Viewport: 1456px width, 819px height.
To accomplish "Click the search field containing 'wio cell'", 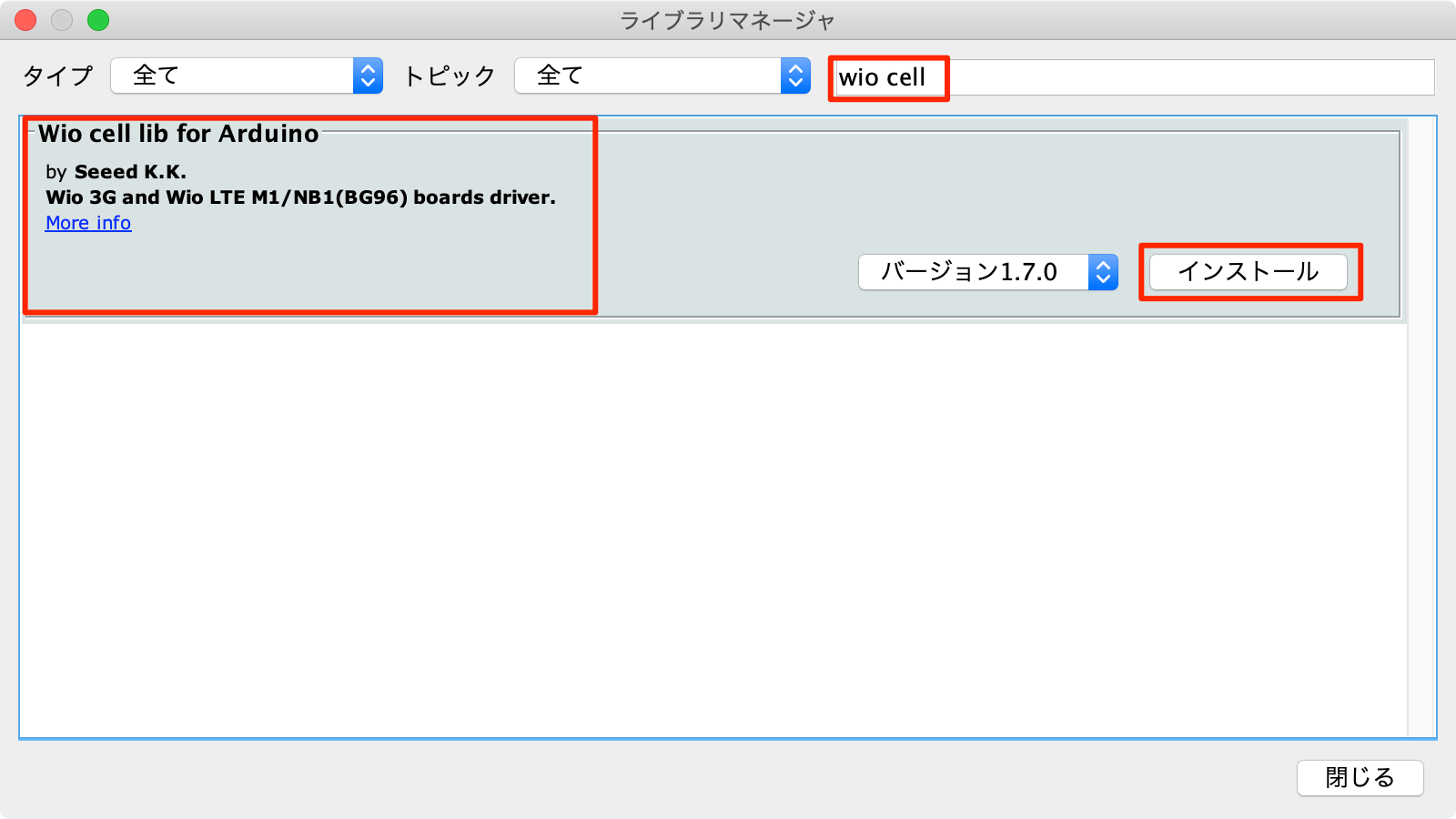I will 1134,77.
